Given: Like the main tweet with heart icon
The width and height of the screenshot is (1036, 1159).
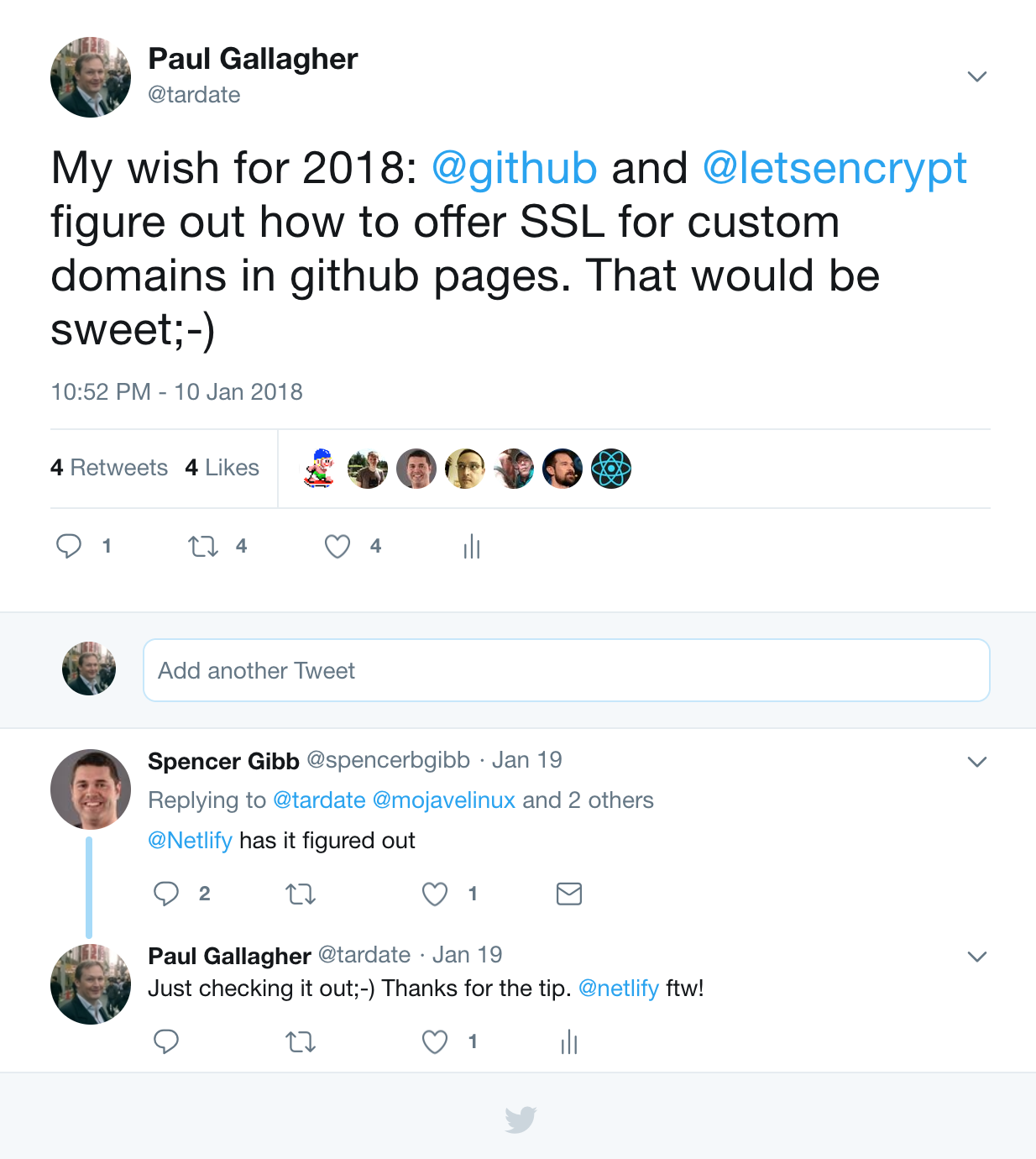Looking at the screenshot, I should click(337, 547).
